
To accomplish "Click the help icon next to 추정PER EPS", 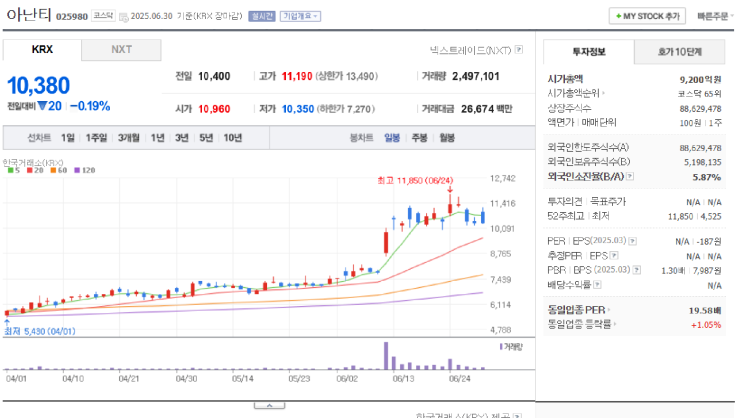I will pos(614,256).
